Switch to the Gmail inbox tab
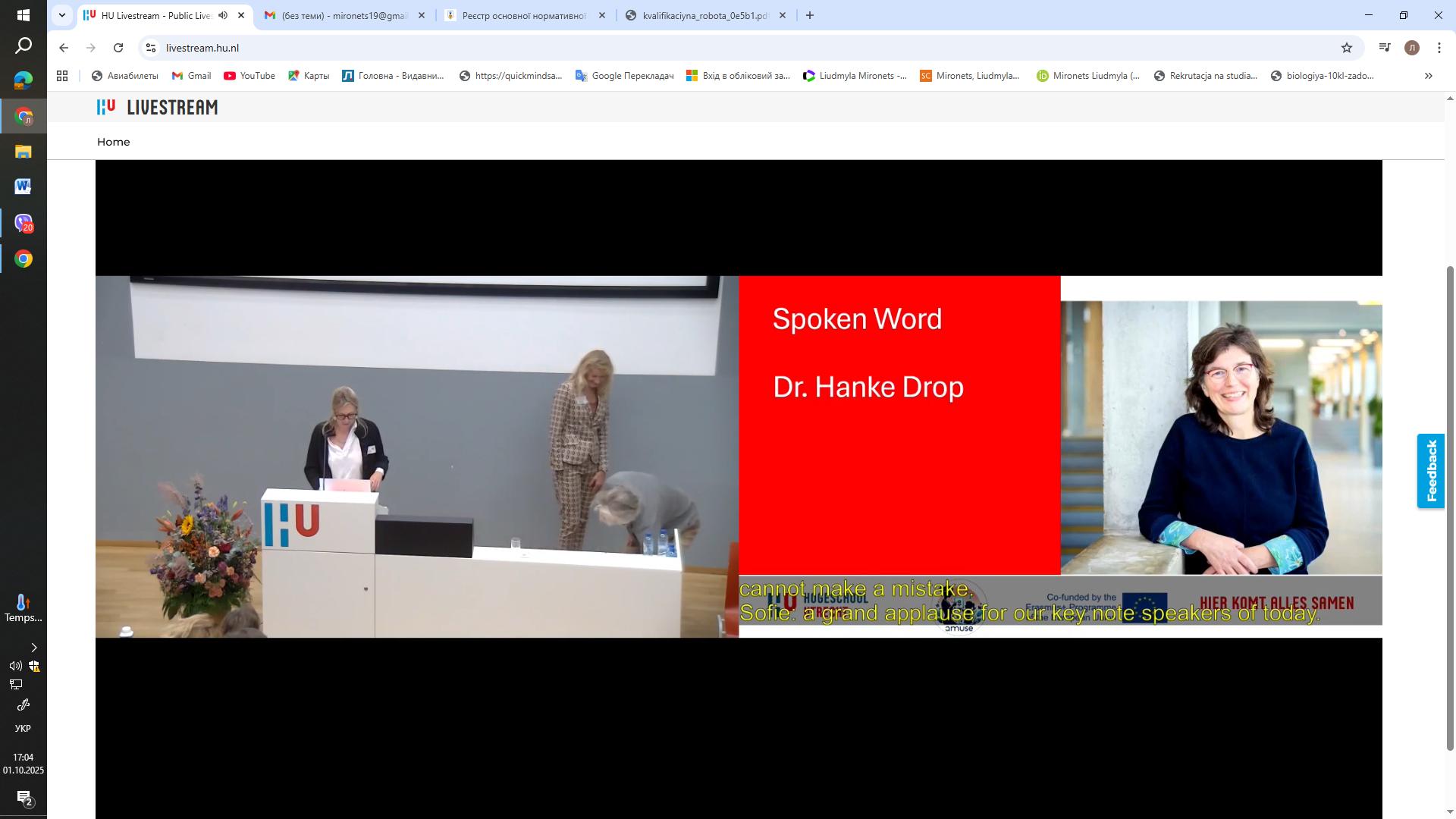 (x=341, y=15)
